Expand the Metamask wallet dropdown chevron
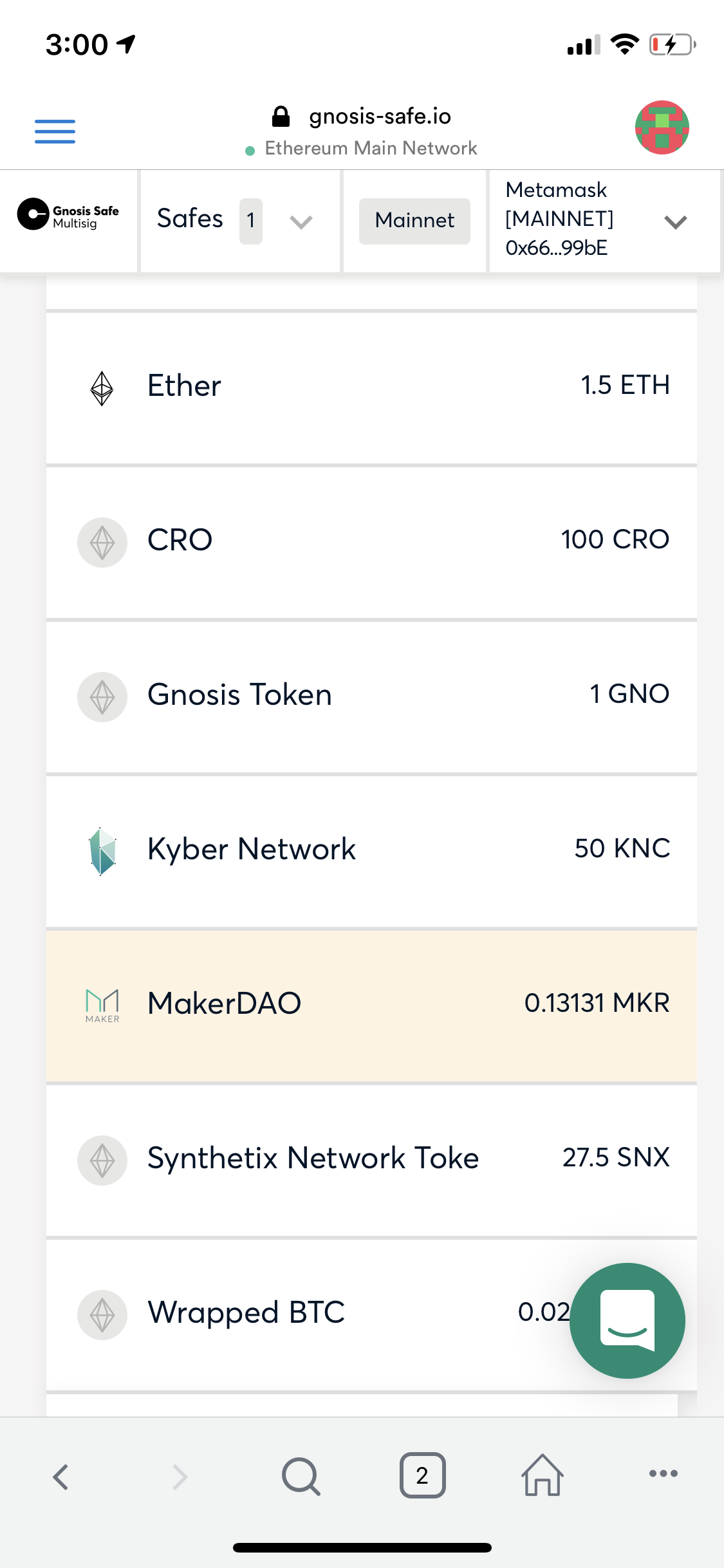Viewport: 724px width, 1568px height. [676, 222]
